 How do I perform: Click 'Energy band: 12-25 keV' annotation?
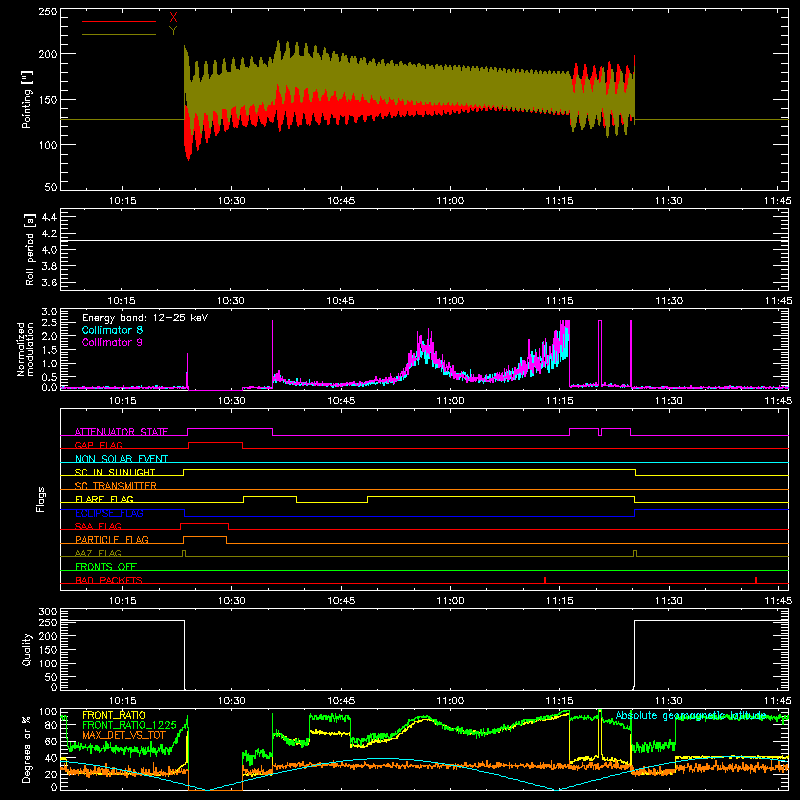[x=145, y=318]
